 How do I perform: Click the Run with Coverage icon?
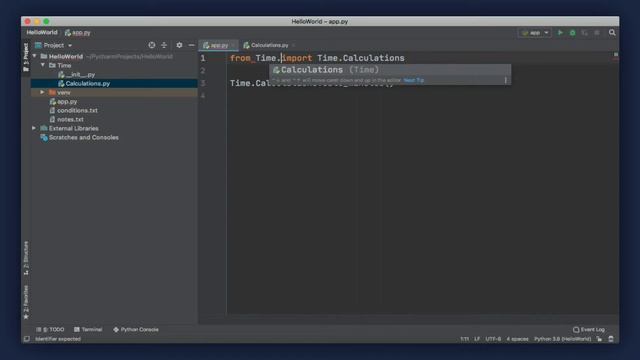584,33
